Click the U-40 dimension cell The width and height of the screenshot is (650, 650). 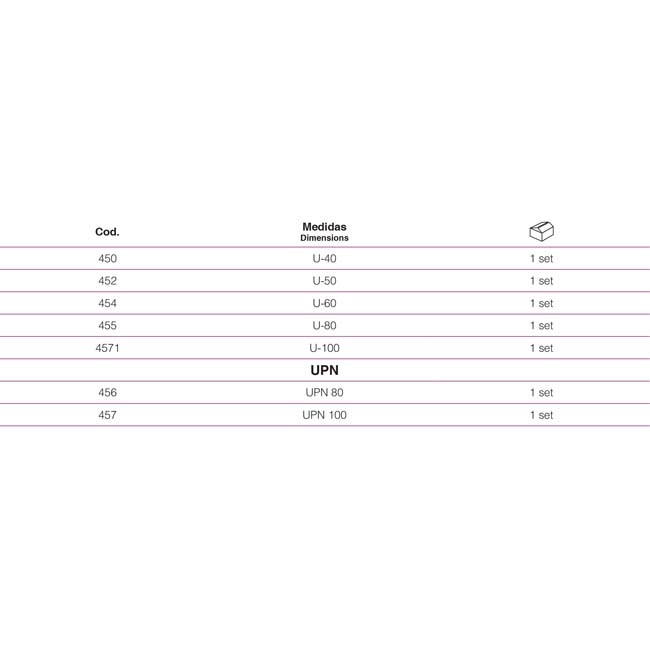pyautogui.click(x=325, y=259)
